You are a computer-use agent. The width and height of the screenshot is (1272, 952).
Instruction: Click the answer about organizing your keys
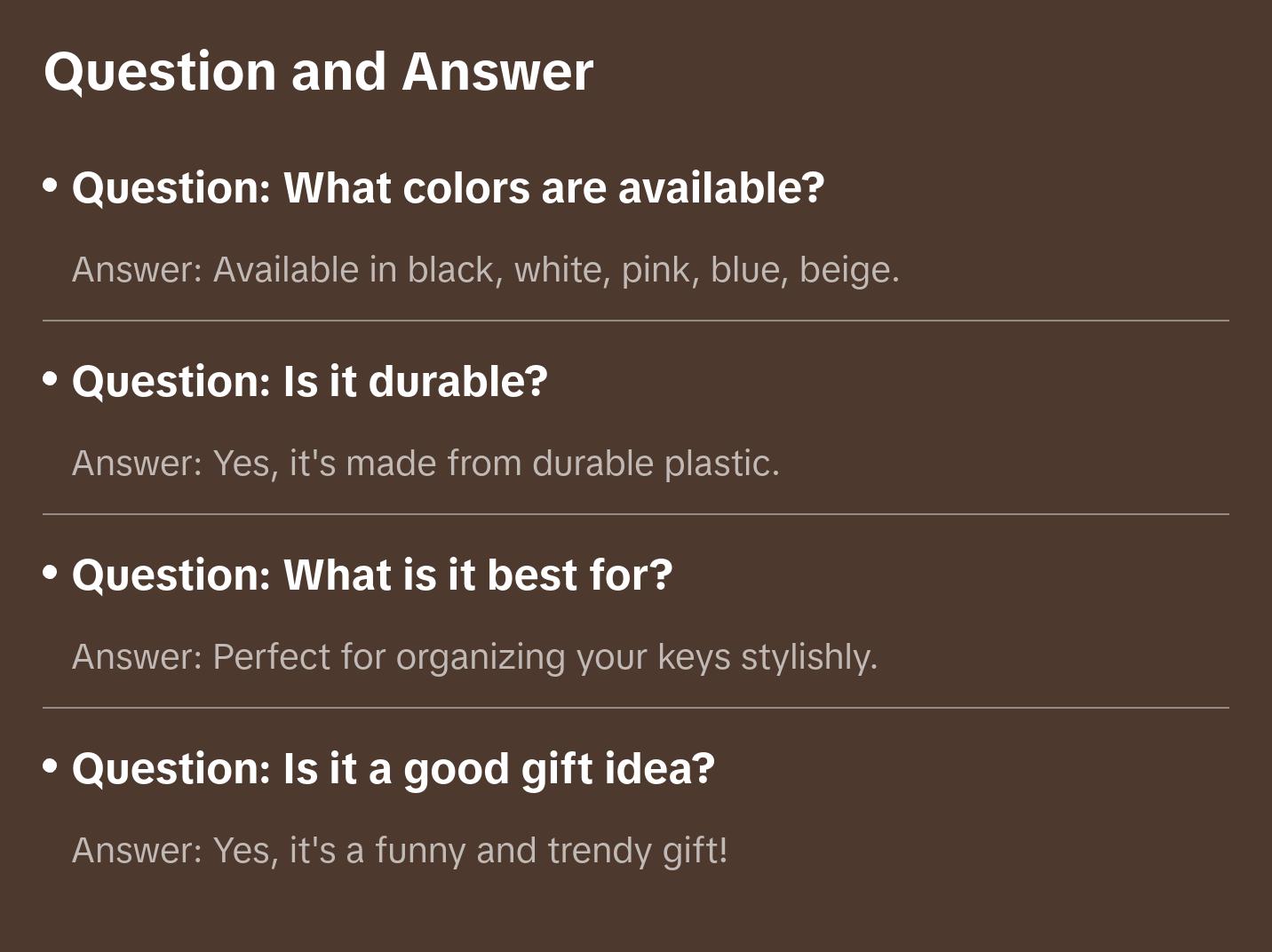(x=474, y=657)
